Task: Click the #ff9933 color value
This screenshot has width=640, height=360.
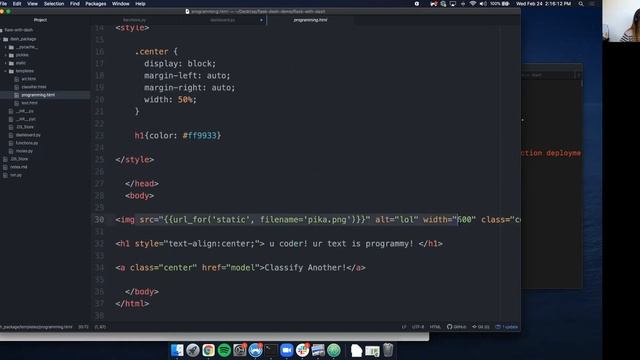Action: point(199,136)
